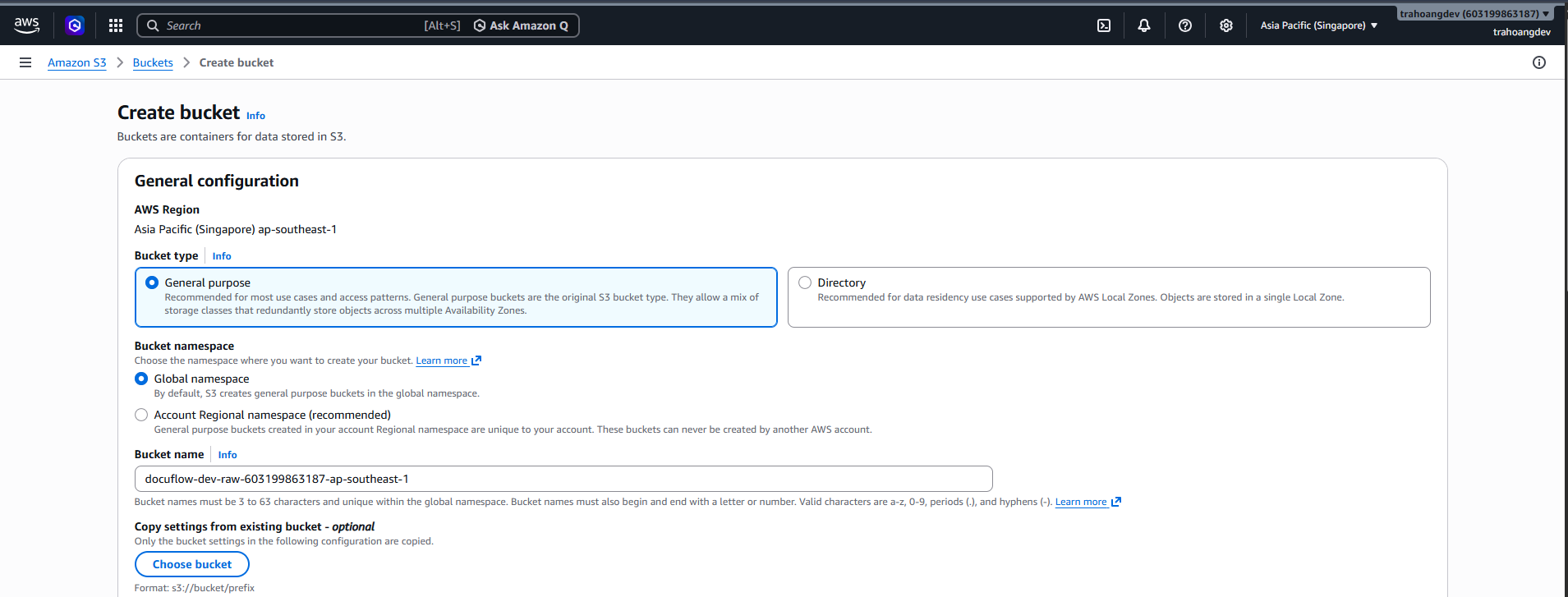Click the Choose bucket button
Screen dimensions: 1568x597
pos(192,564)
